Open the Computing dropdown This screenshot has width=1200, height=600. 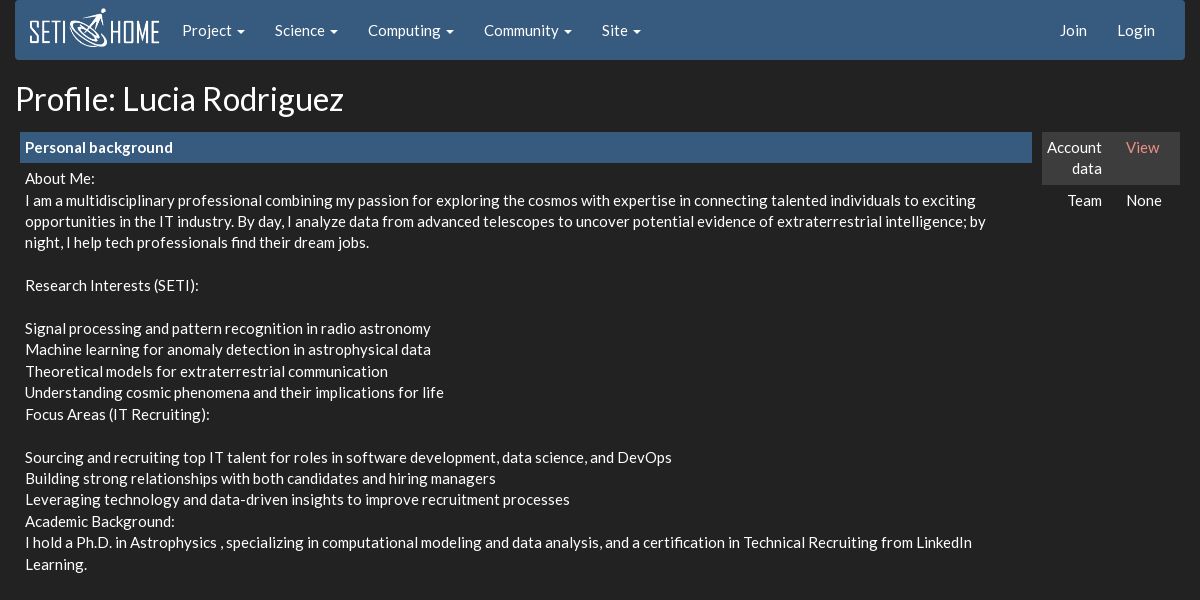(410, 31)
